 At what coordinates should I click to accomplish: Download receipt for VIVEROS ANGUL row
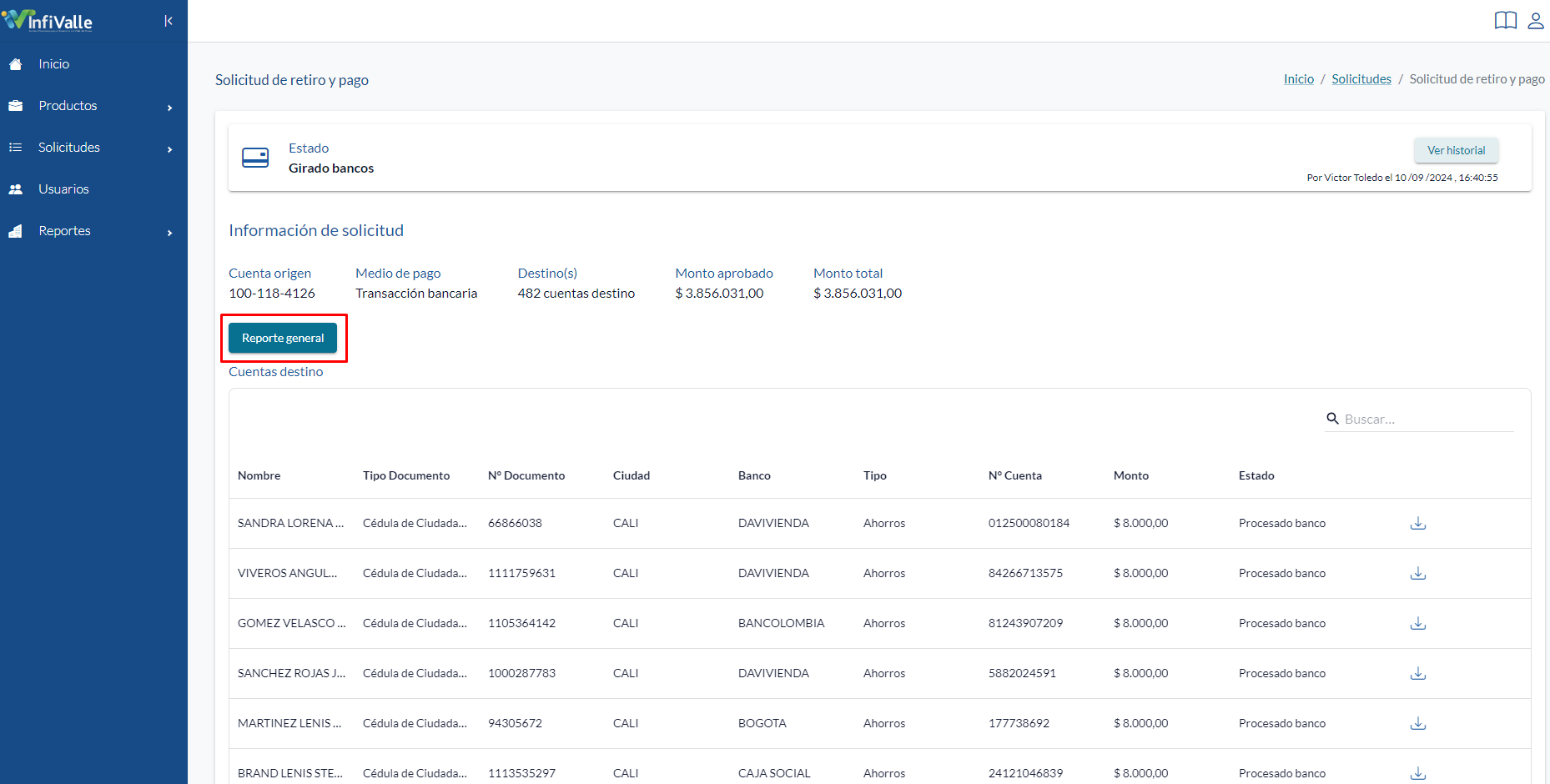(1418, 573)
